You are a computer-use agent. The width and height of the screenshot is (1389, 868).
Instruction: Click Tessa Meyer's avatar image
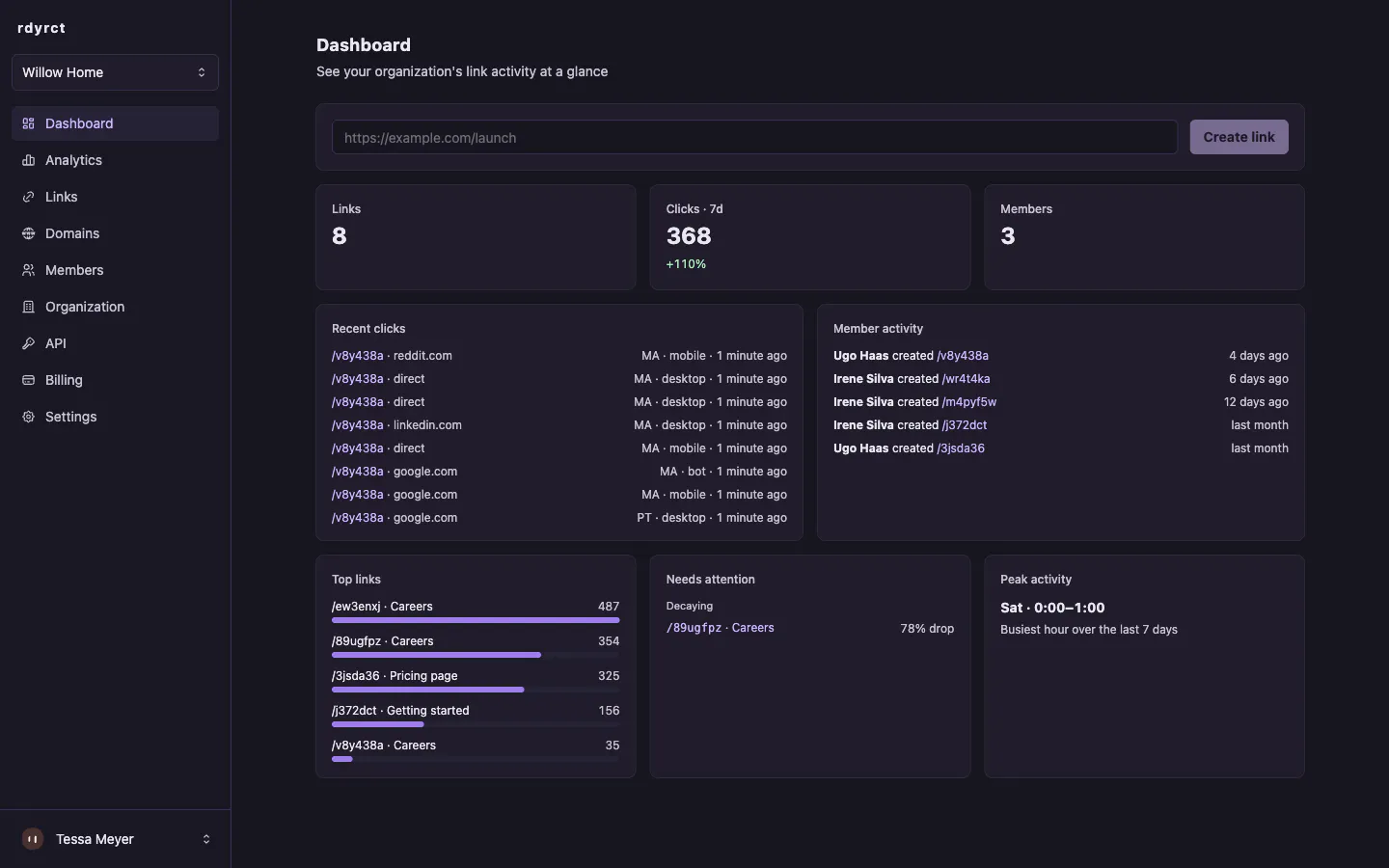pos(33,839)
